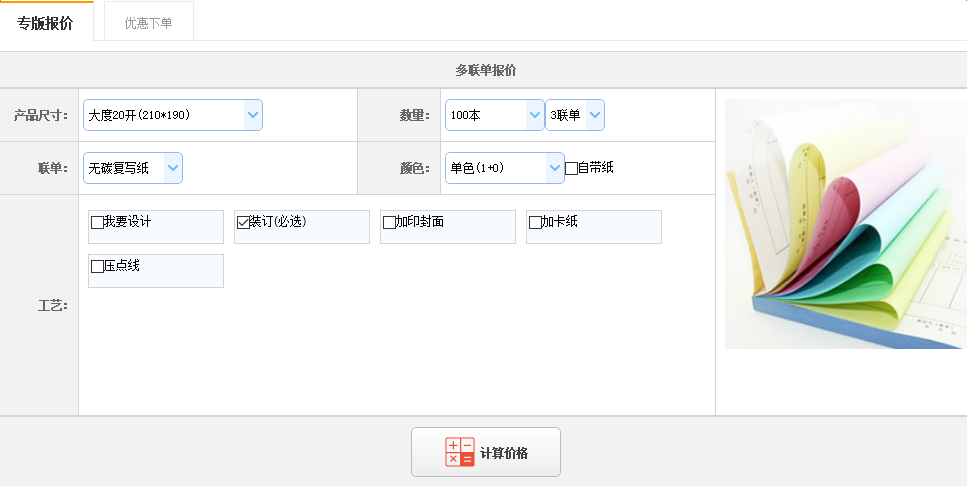Uncheck the 装订(必选) checkbox

243,222
